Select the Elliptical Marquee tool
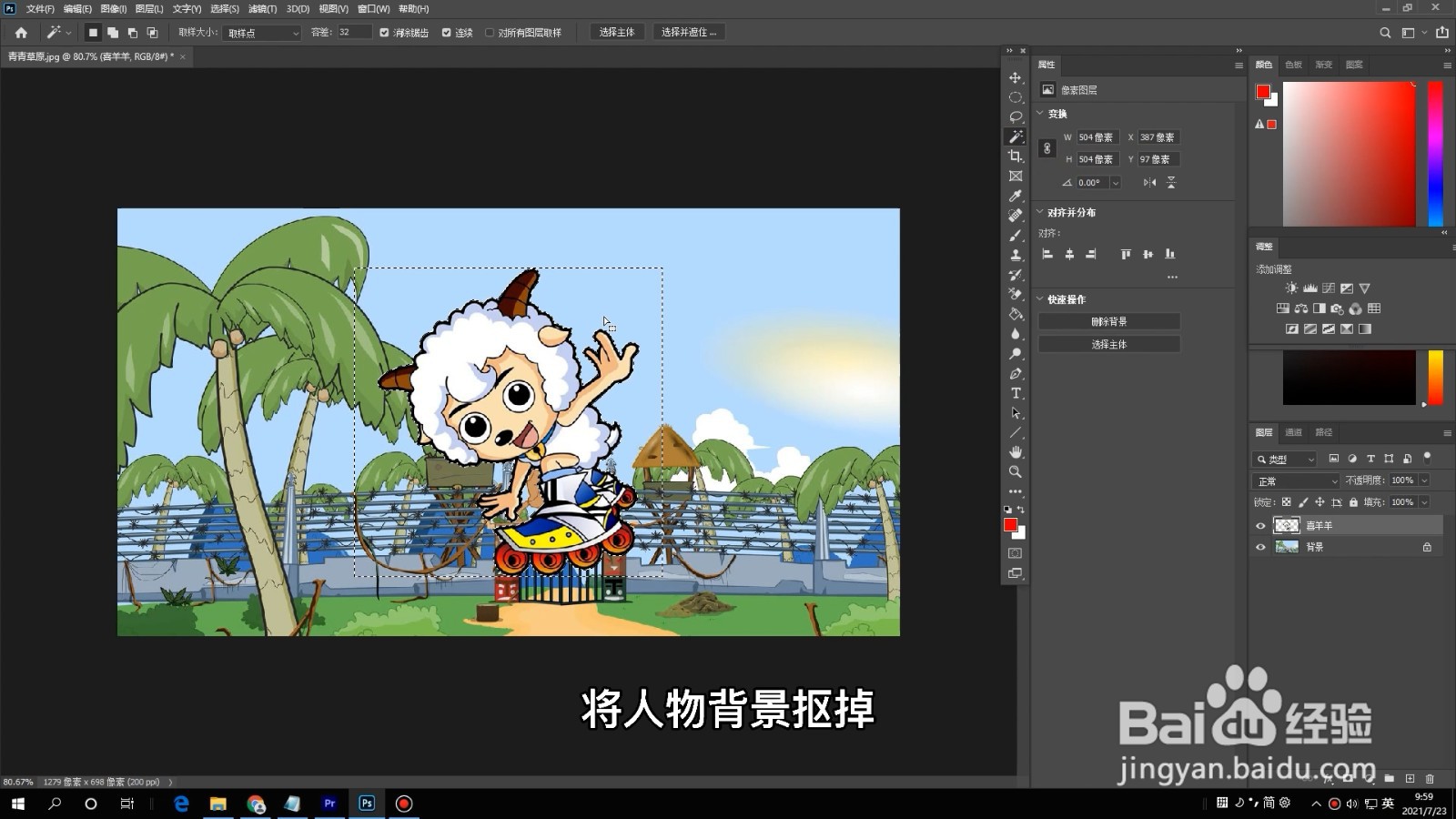Screen dimensions: 1456x819 coord(1016,97)
